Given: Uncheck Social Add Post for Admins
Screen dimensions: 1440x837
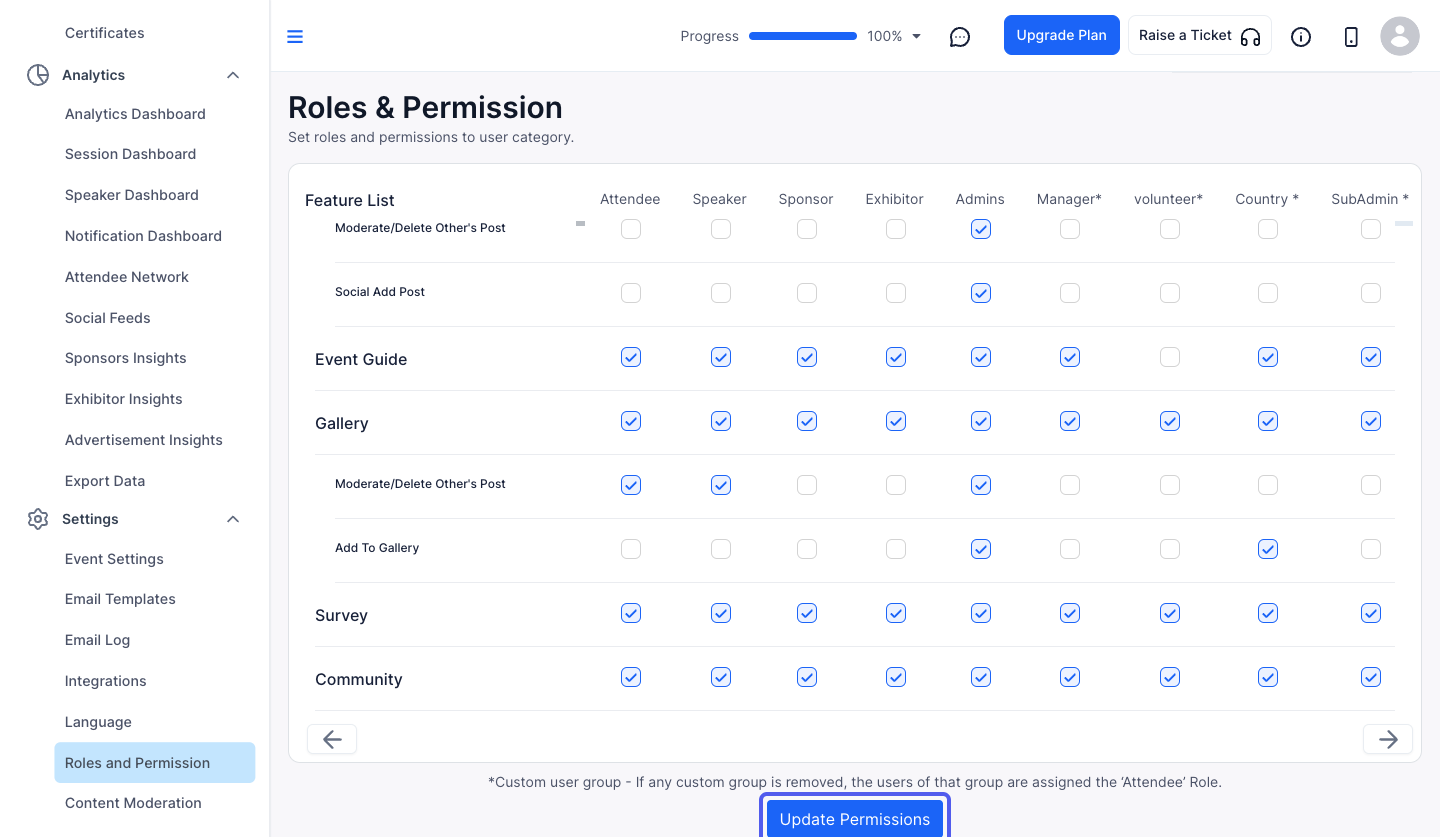Looking at the screenshot, I should coord(981,293).
